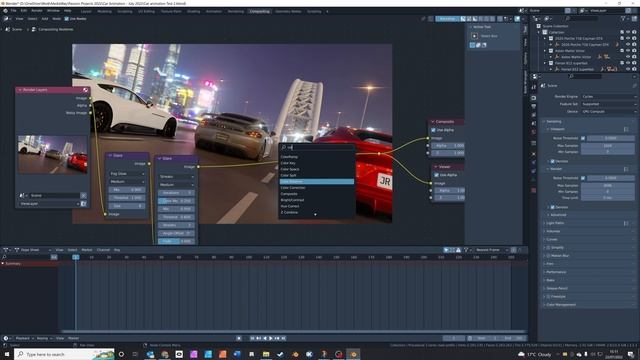640x360 pixels.
Task: Hide the Ferrari 812 Superfast collection in viewport
Action: tap(628, 63)
